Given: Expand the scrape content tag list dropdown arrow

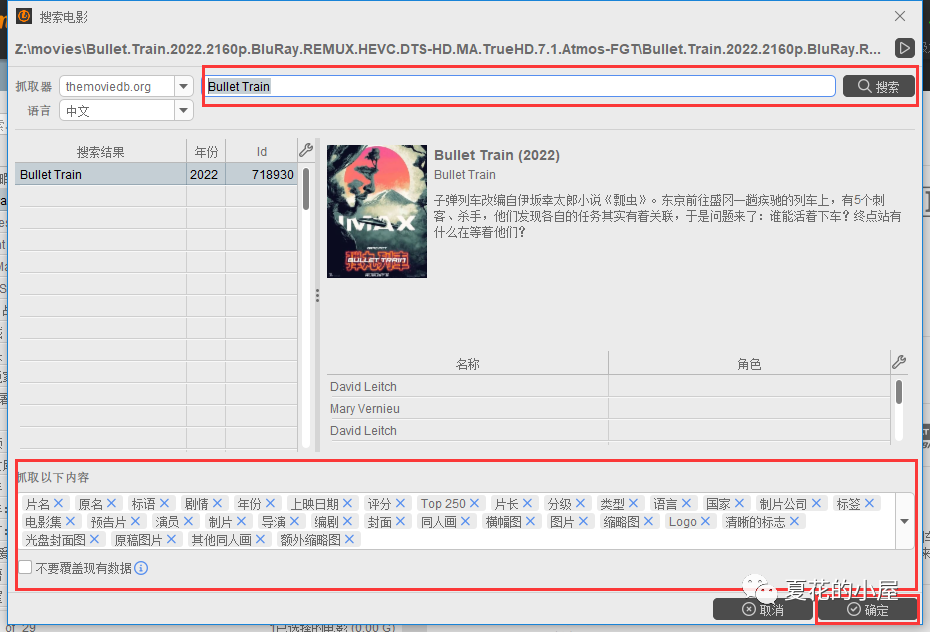Looking at the screenshot, I should click(904, 521).
